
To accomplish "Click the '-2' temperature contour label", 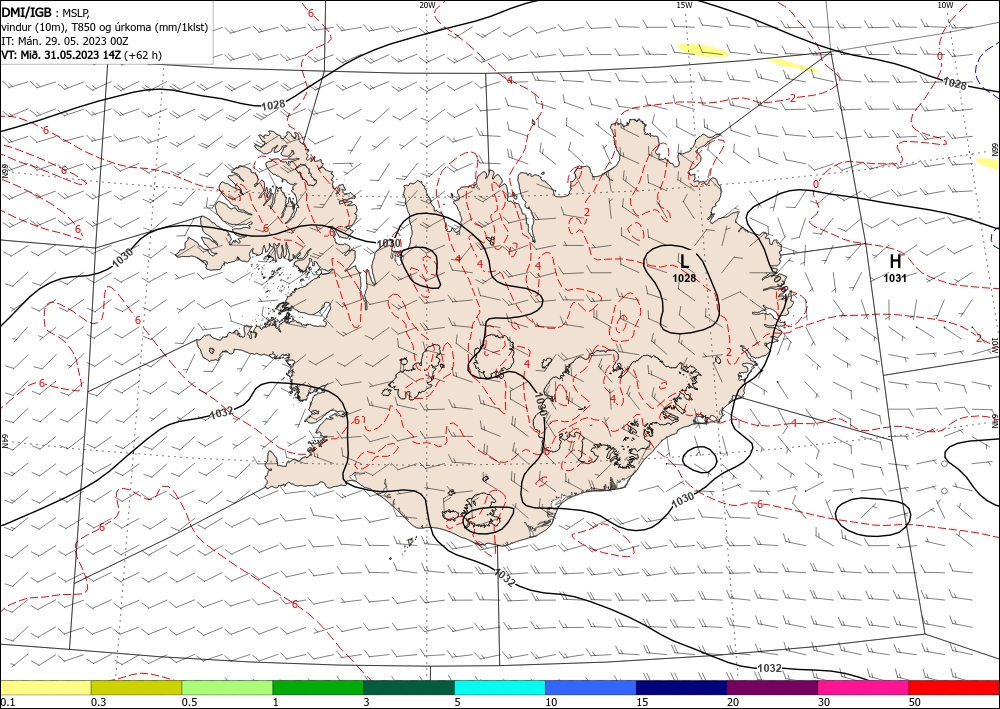I will (x=792, y=98).
